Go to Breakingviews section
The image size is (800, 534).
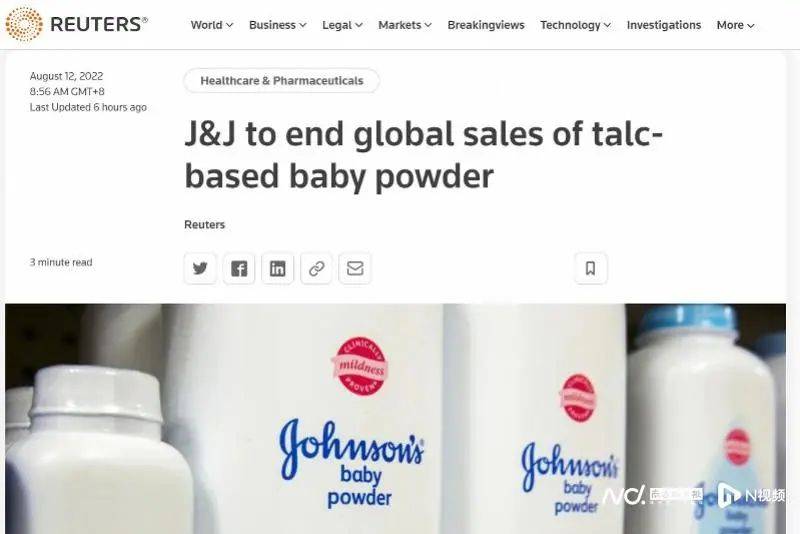click(x=486, y=25)
